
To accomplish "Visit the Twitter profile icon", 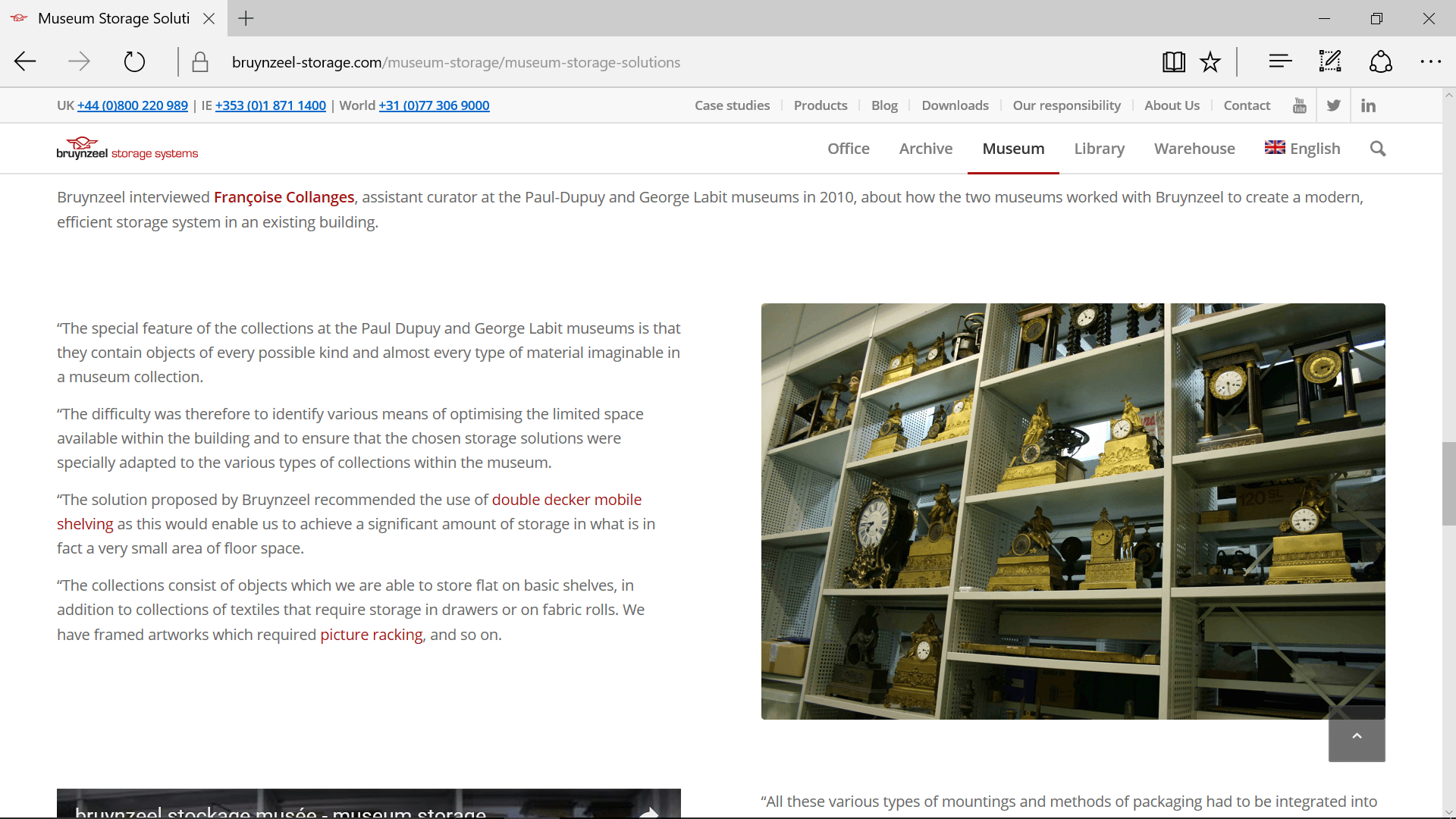I will pyautogui.click(x=1334, y=105).
